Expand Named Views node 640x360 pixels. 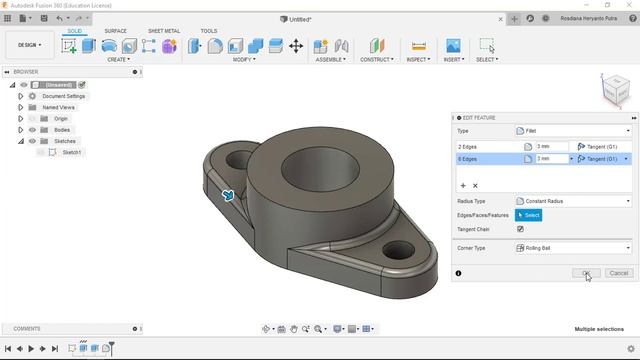(20, 107)
